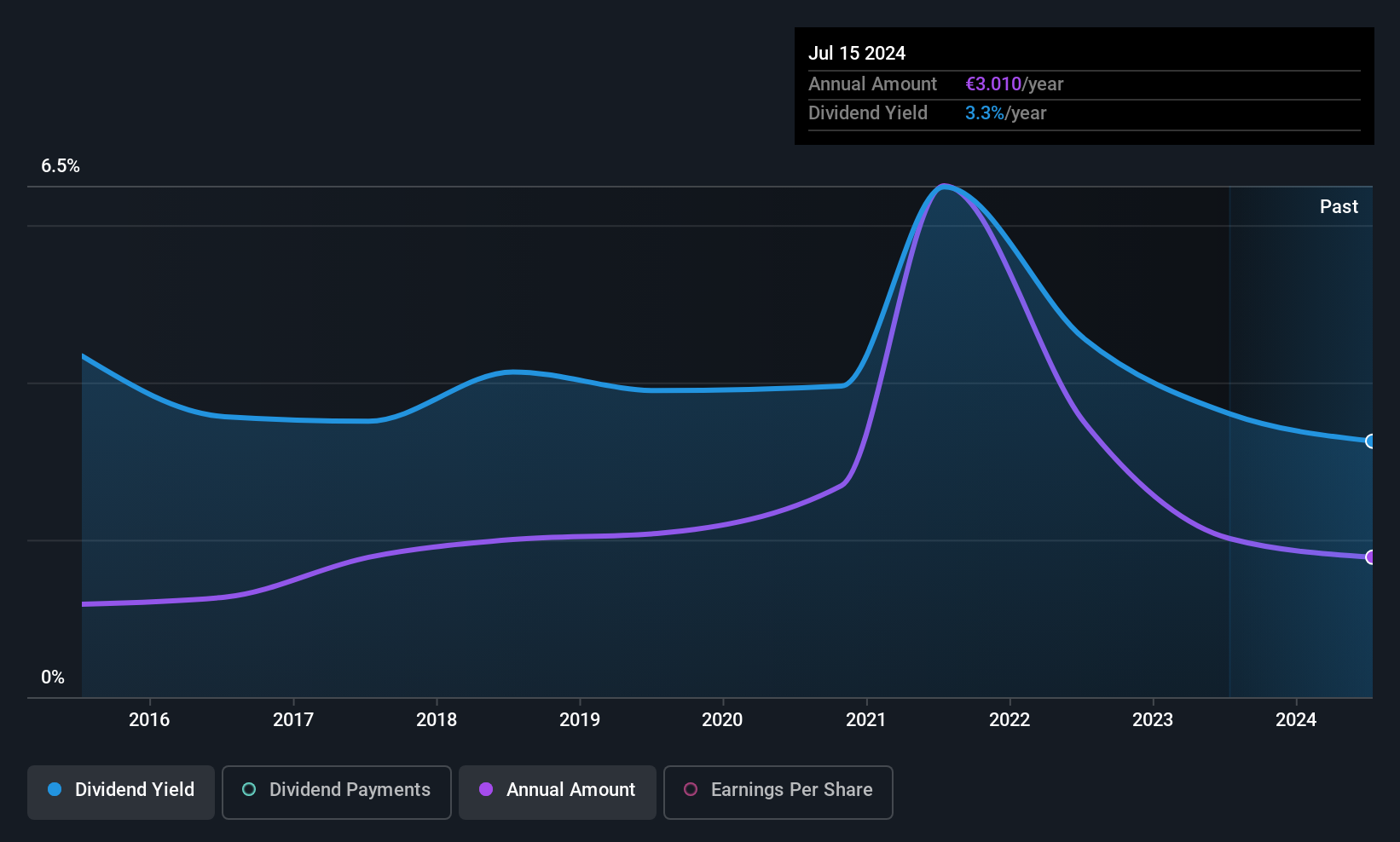Click the pink Earnings Per Share circle icon
Screen dimensions: 1400x842
point(691,789)
